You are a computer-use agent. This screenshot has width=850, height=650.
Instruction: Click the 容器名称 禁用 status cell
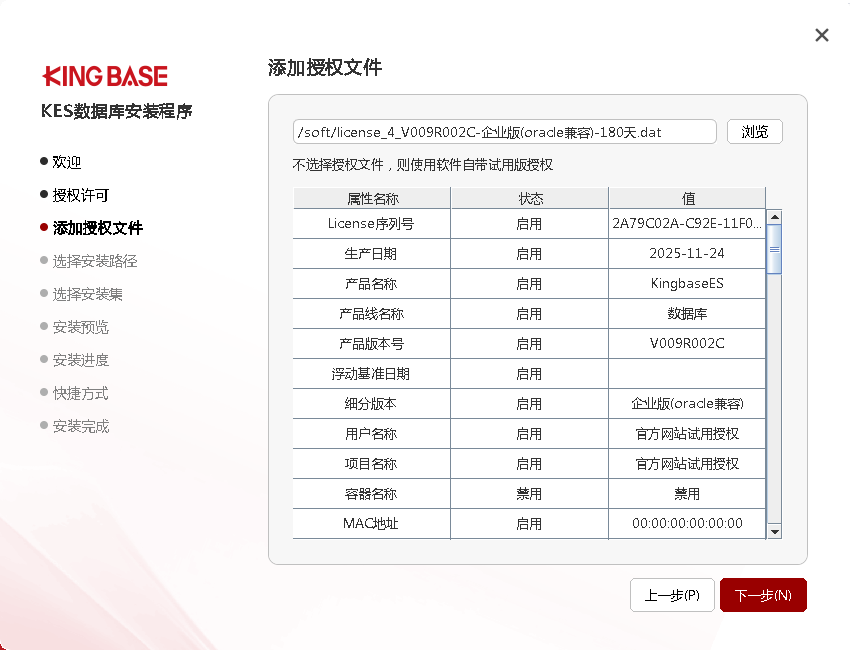click(x=529, y=494)
